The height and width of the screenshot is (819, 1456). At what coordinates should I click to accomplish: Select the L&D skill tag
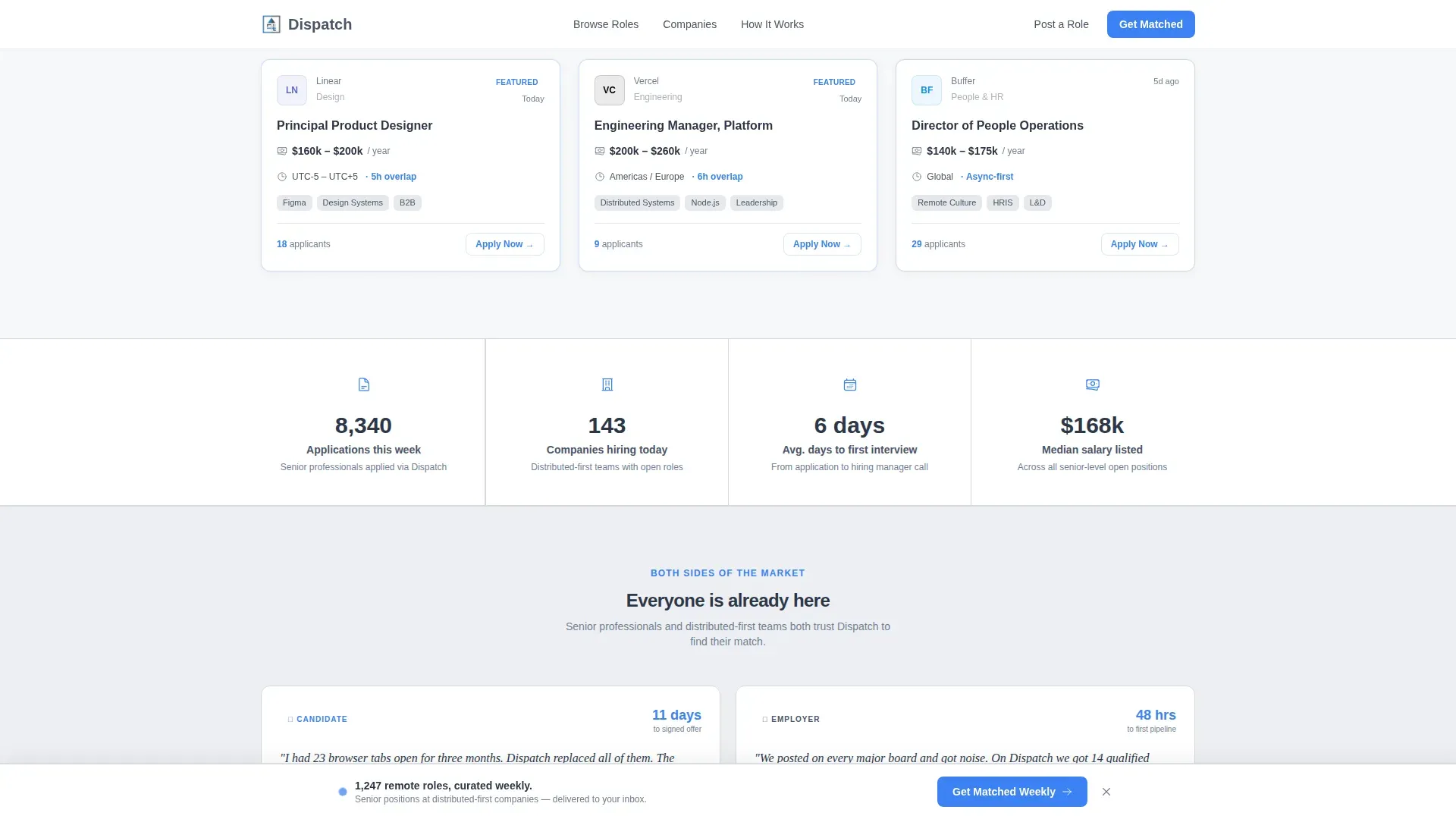[x=1037, y=202]
